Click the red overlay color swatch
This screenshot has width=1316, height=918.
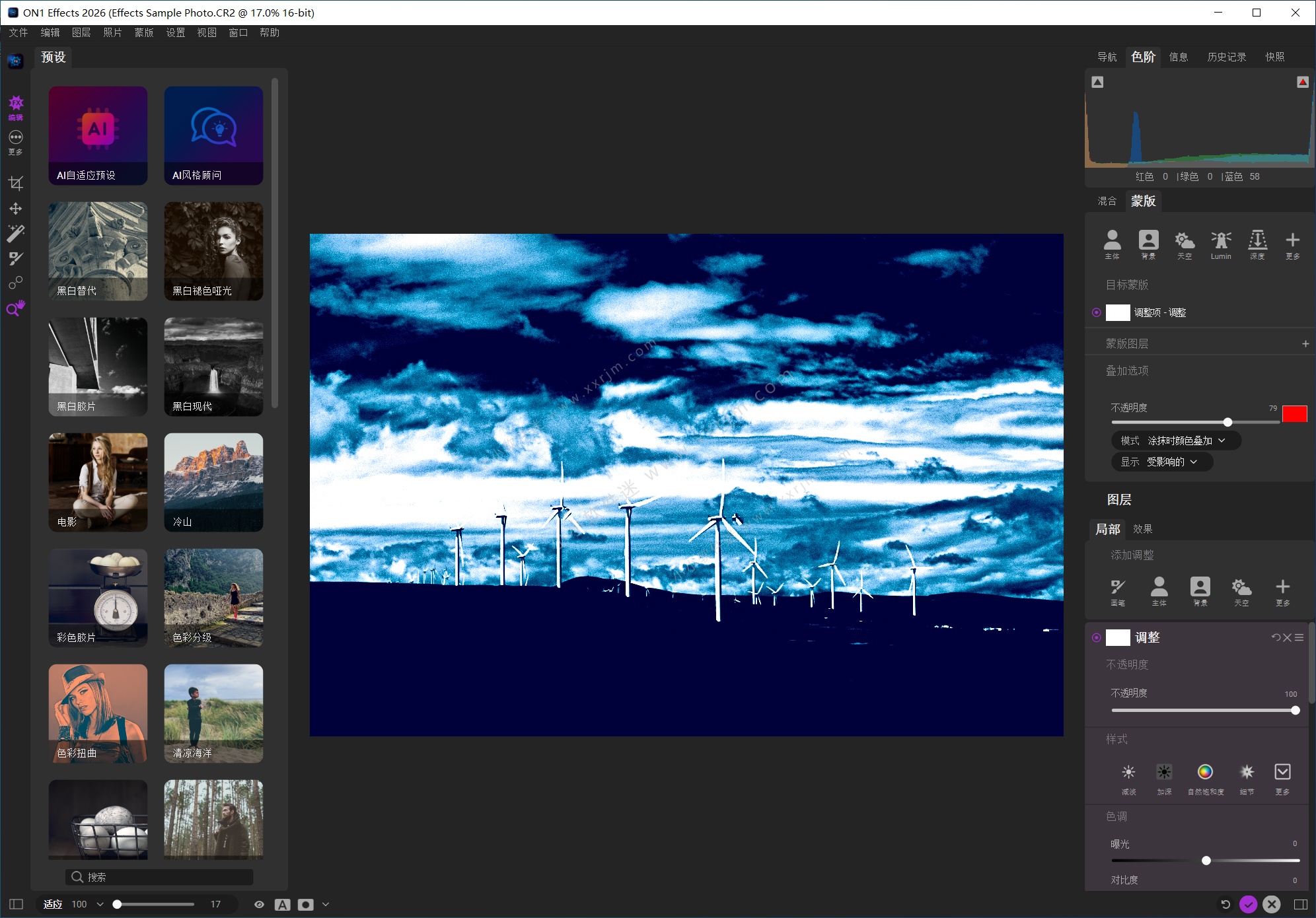(x=1294, y=414)
